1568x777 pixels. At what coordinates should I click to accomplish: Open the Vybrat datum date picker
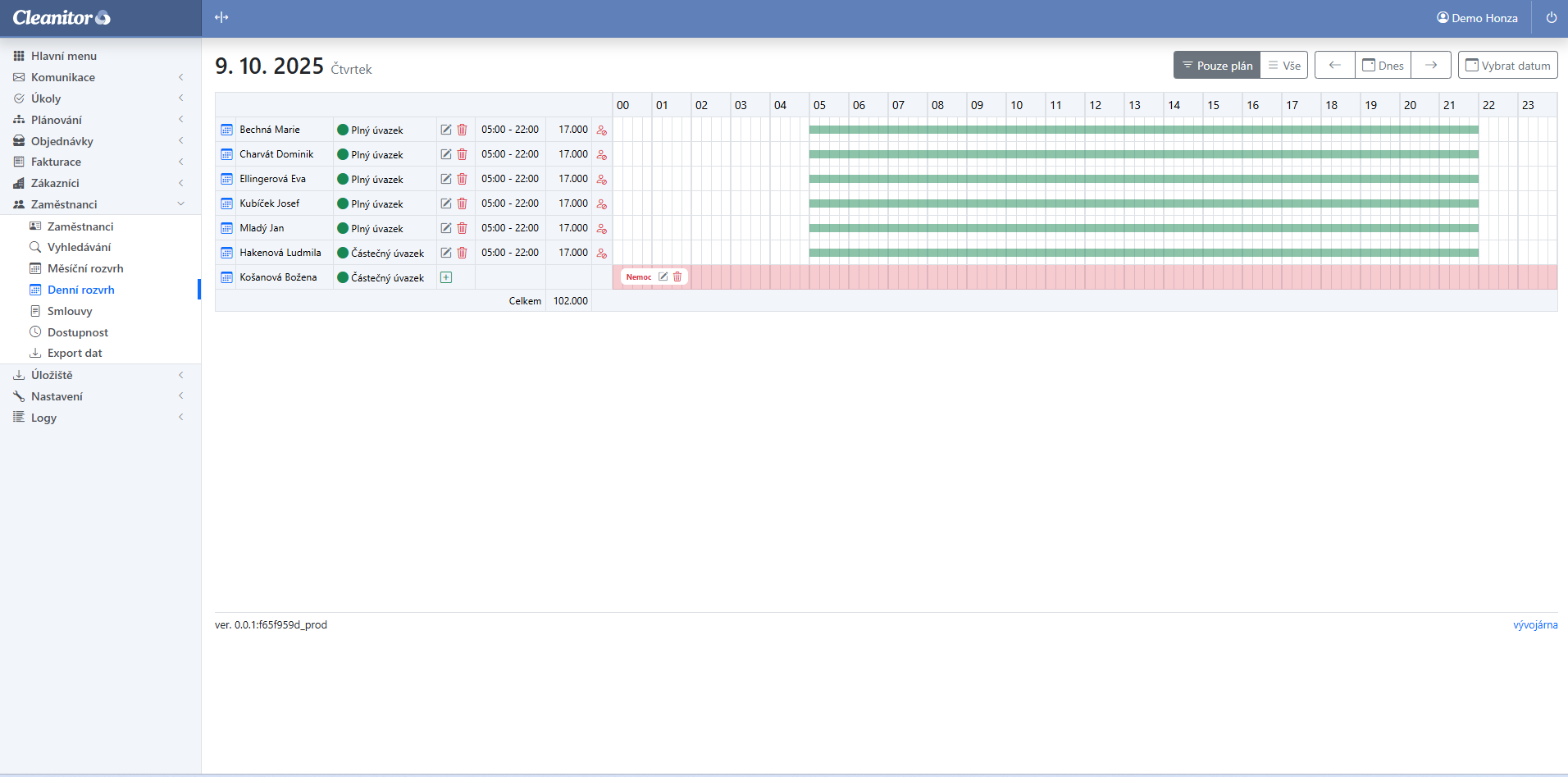click(x=1508, y=66)
